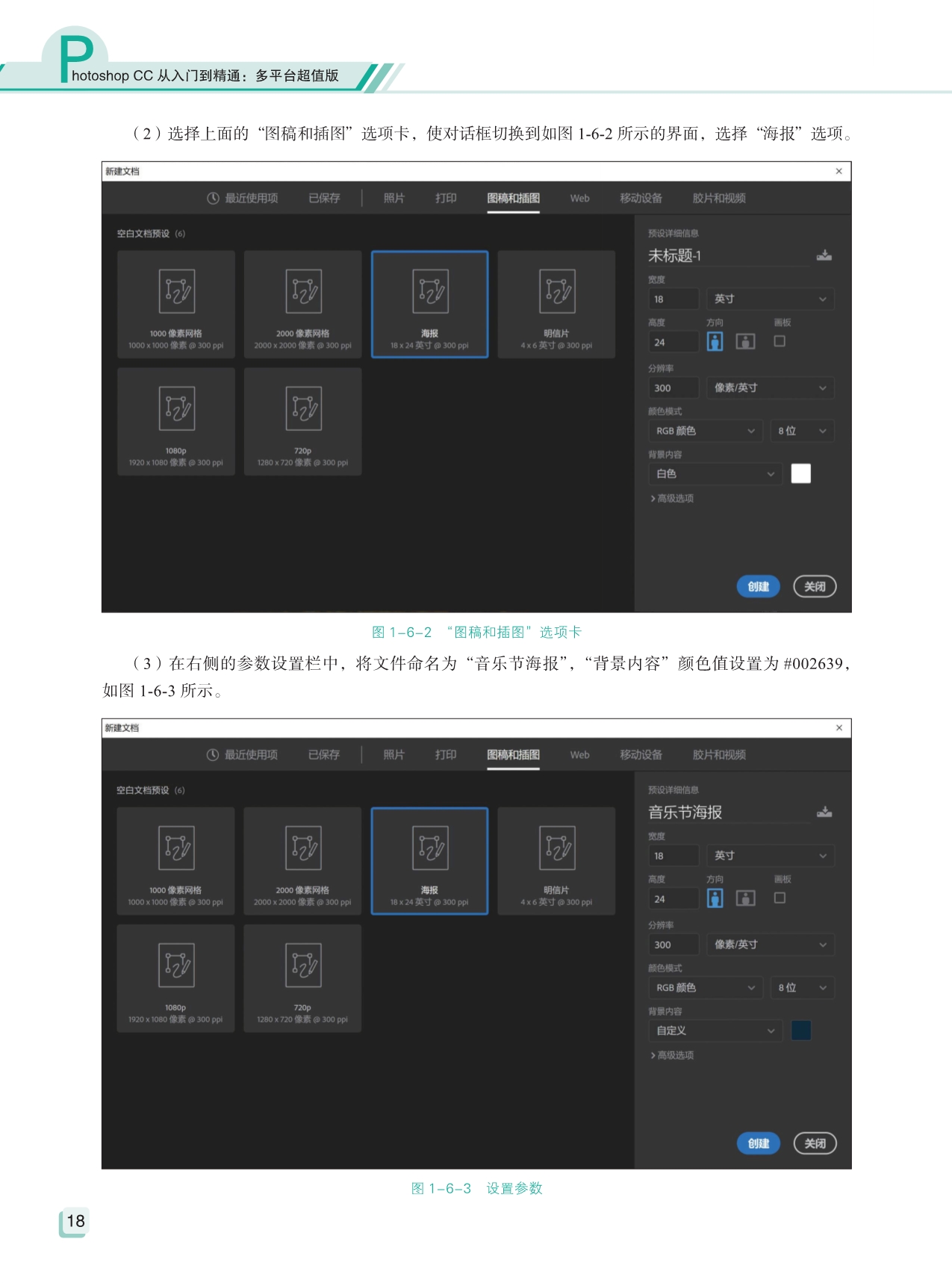Click save-preset icon beside 未标题-1 title
This screenshot has width=952, height=1283.
[x=824, y=255]
